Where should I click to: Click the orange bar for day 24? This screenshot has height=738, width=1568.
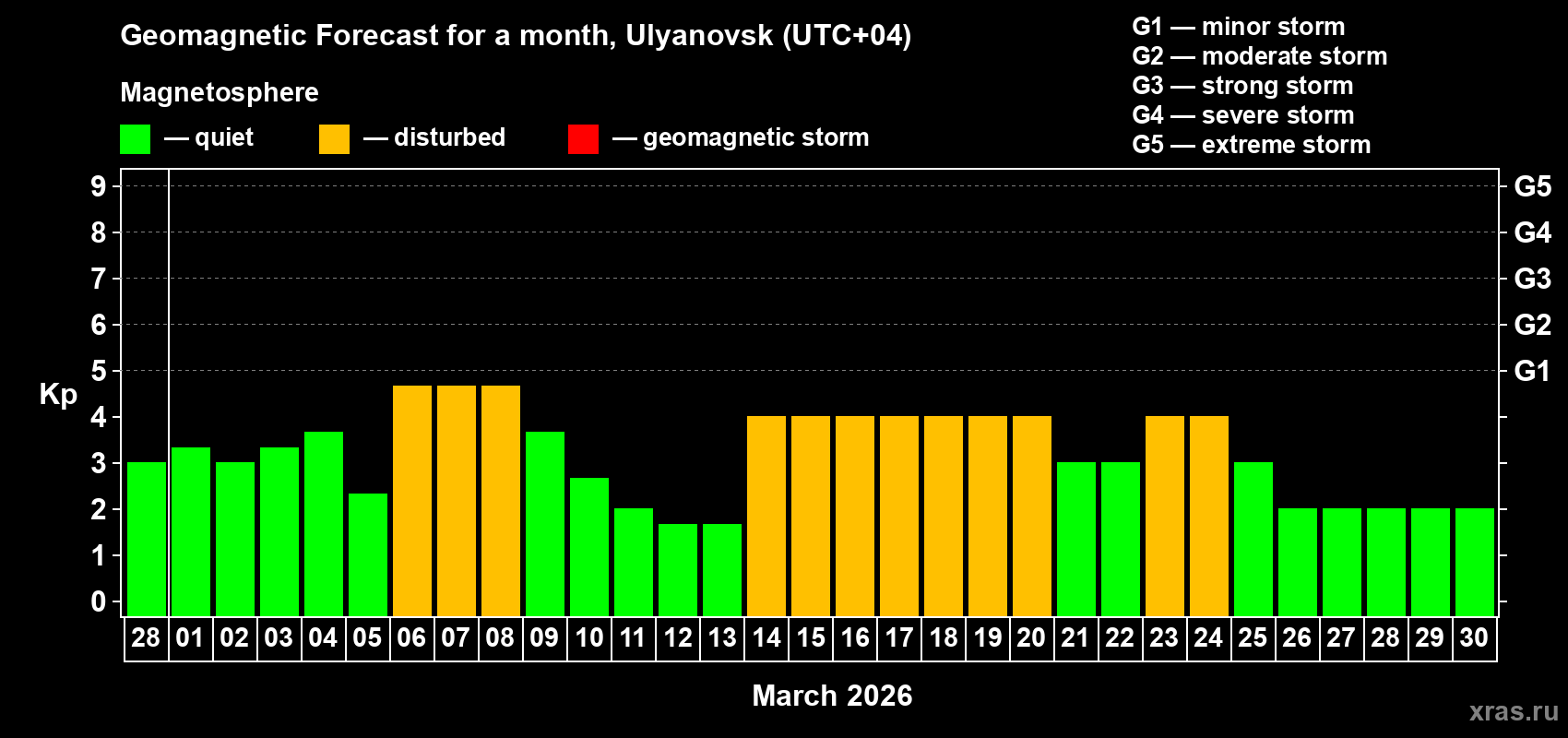point(1209,516)
